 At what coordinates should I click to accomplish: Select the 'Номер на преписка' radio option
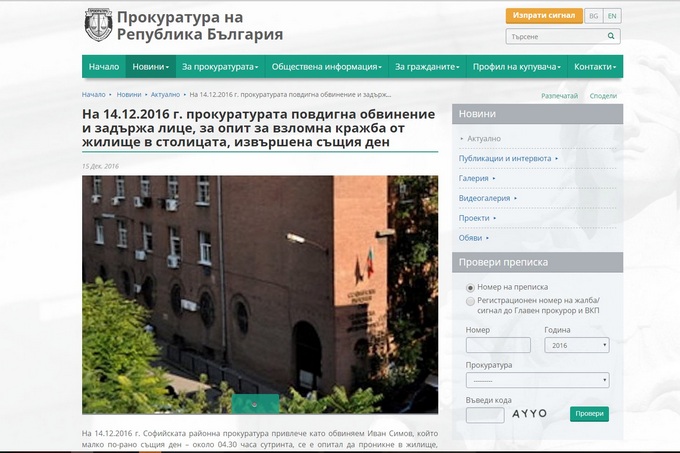(x=471, y=287)
